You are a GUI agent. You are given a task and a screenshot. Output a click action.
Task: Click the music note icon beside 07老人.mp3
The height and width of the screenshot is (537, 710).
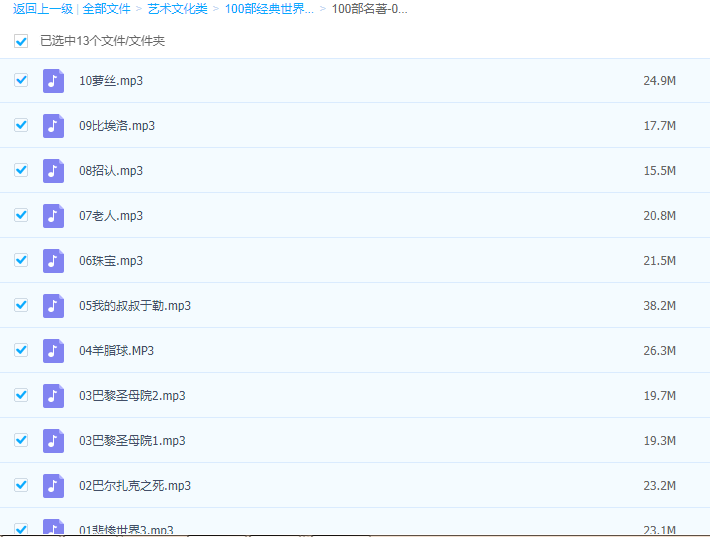54,216
